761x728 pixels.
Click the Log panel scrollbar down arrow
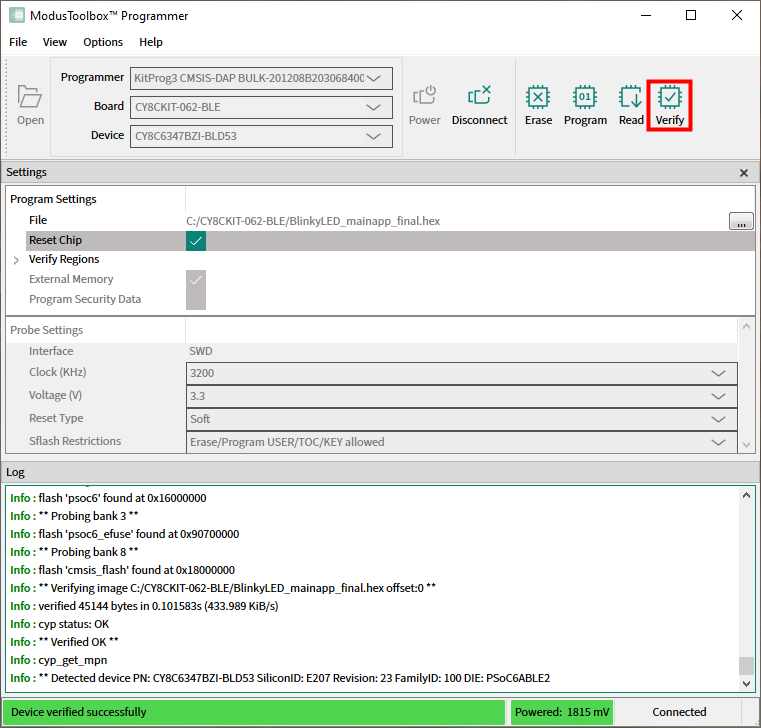tap(744, 683)
